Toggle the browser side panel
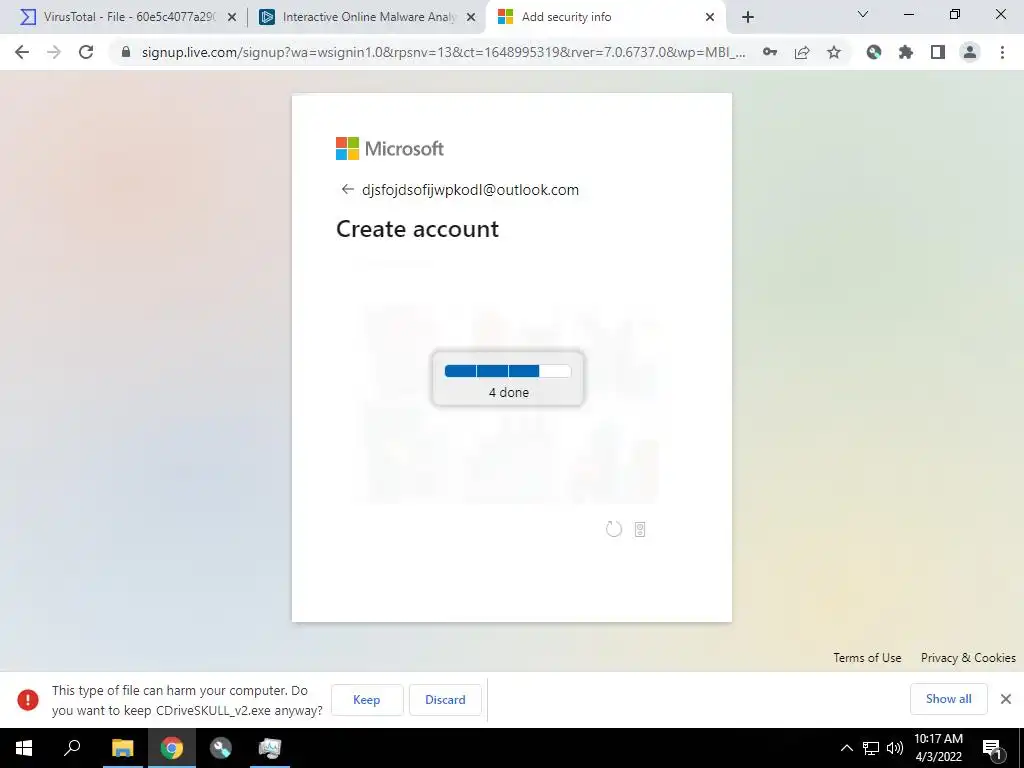 pyautogui.click(x=938, y=52)
